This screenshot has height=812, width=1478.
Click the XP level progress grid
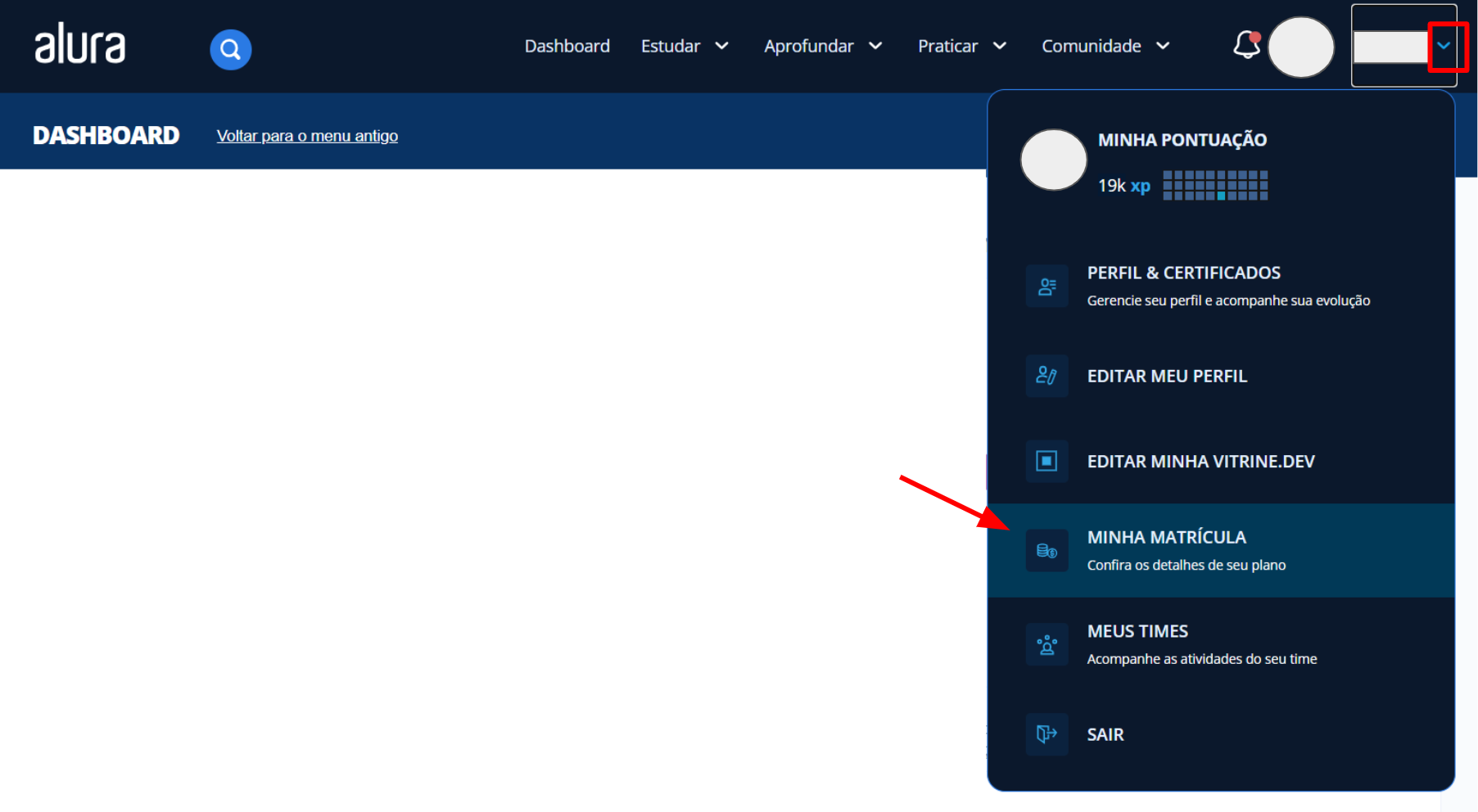point(1215,186)
